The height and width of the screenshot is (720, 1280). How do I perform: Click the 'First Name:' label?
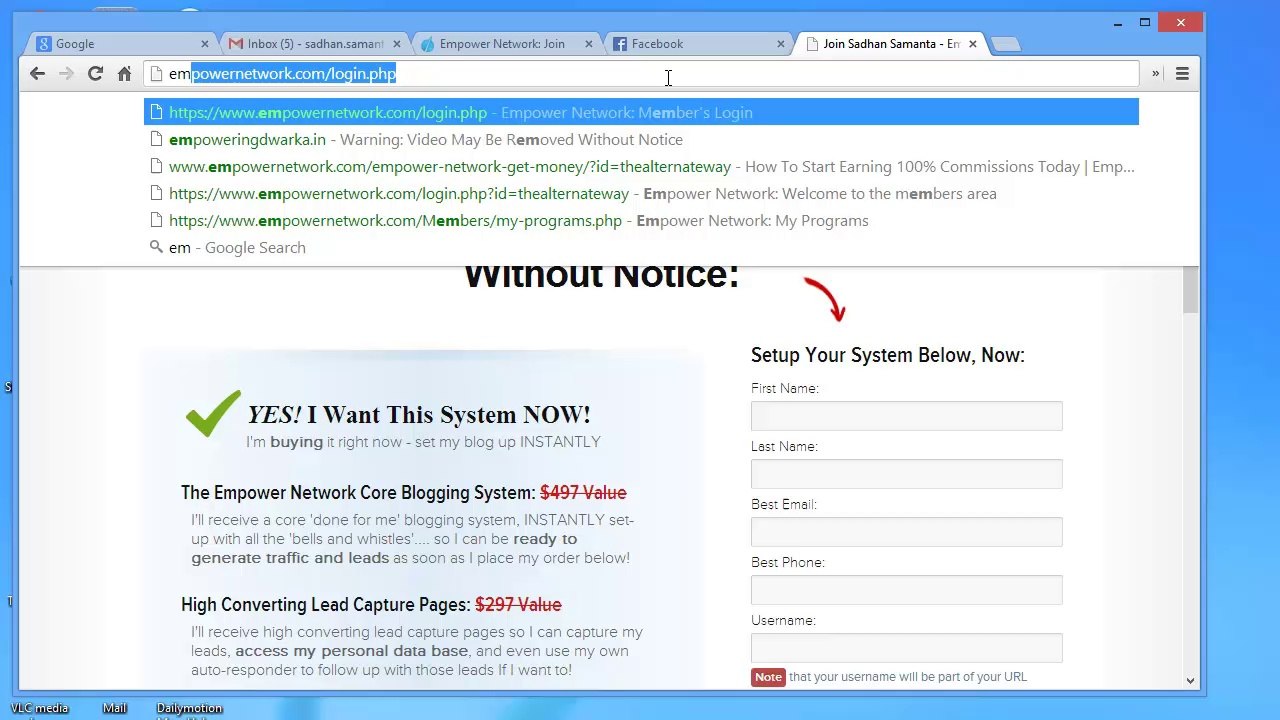[785, 388]
